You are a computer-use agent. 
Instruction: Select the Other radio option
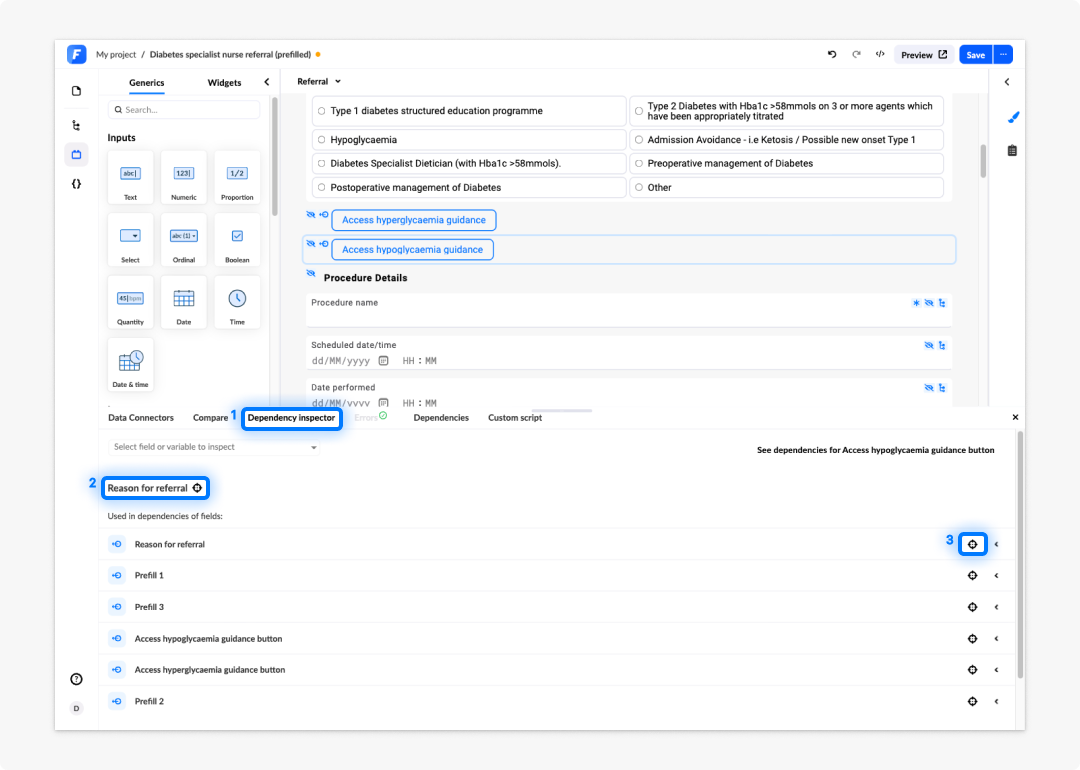point(639,187)
